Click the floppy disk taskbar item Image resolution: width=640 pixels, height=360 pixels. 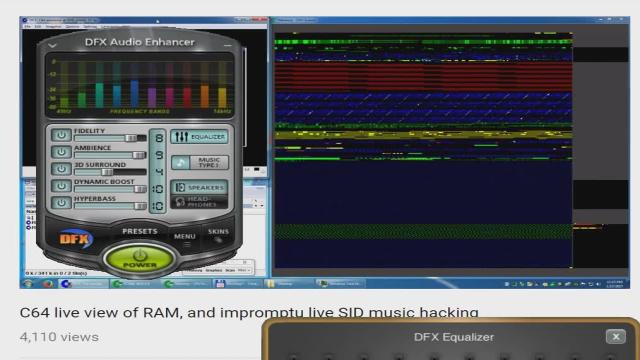click(238, 283)
